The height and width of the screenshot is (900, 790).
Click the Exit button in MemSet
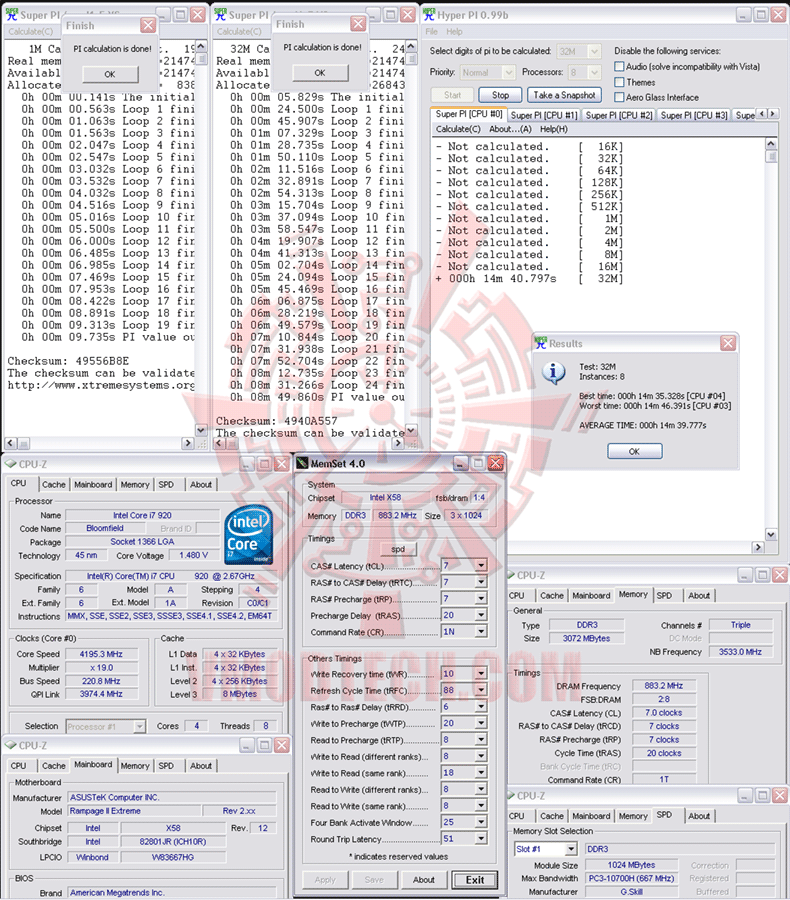click(475, 879)
